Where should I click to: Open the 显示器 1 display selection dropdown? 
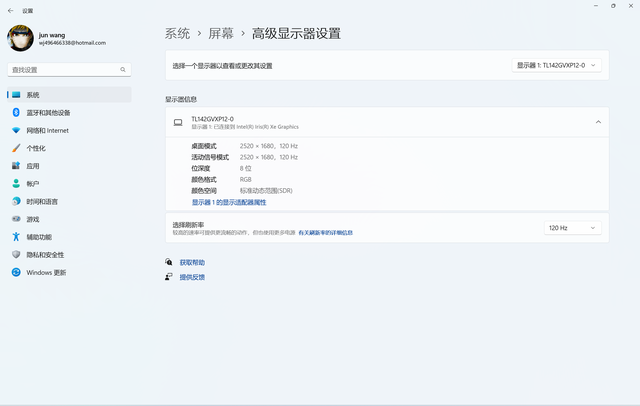pyautogui.click(x=556, y=65)
